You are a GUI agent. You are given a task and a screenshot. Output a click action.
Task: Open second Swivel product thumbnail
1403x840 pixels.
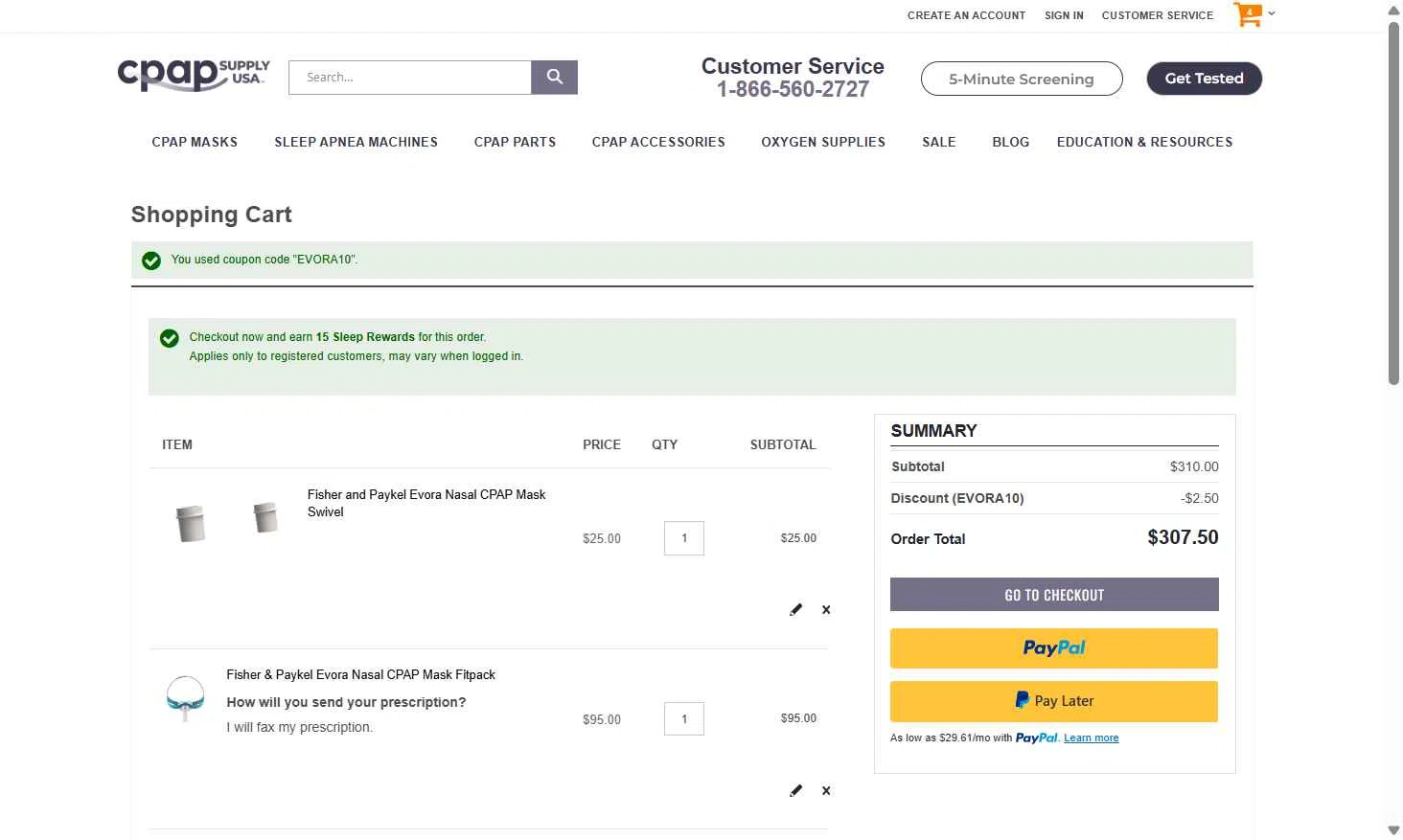pyautogui.click(x=265, y=517)
